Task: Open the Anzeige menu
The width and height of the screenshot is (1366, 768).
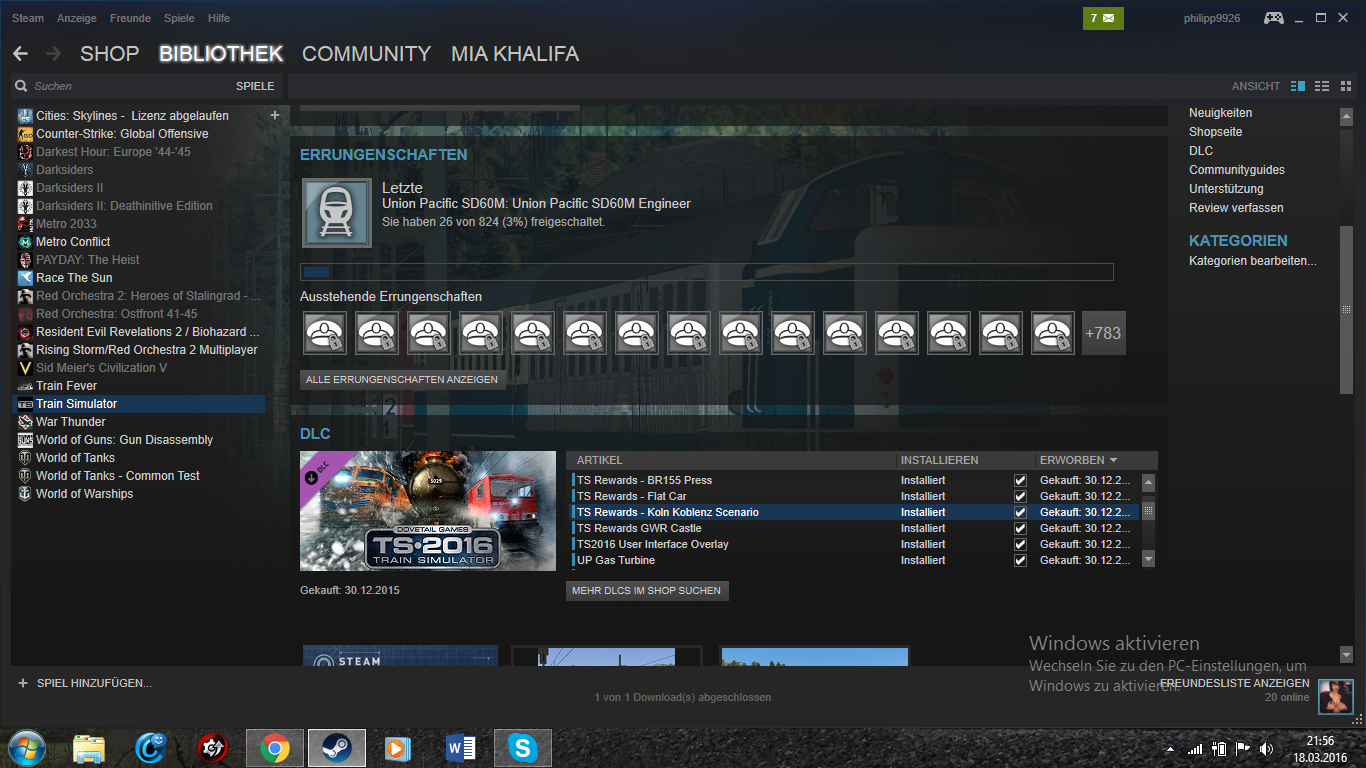Action: tap(77, 18)
